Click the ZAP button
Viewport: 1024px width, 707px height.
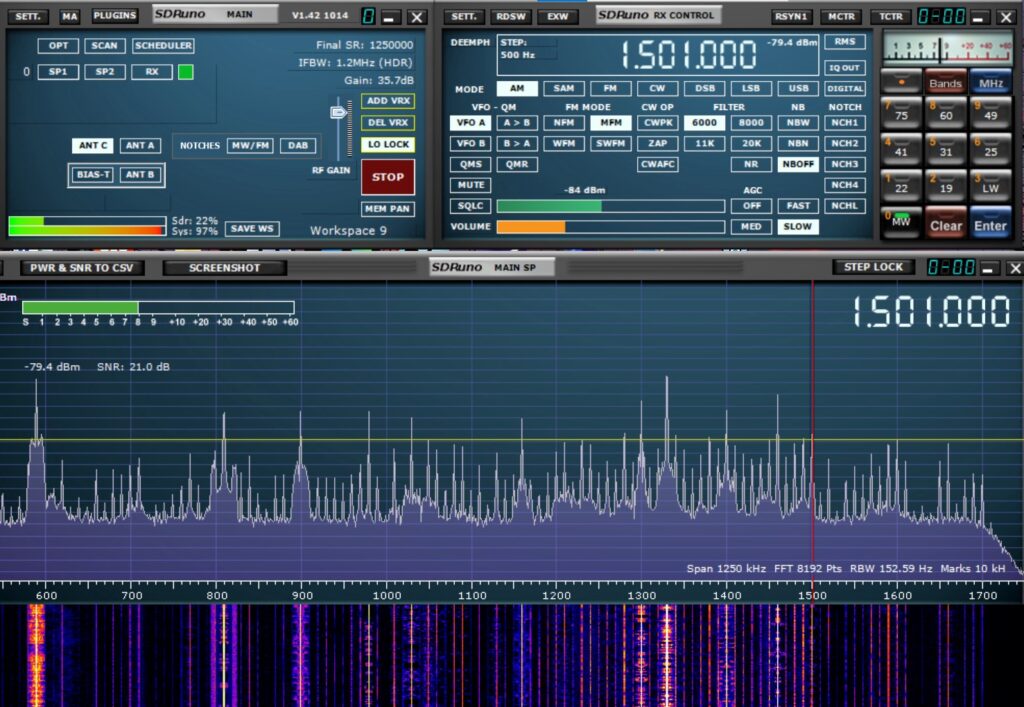(x=657, y=143)
